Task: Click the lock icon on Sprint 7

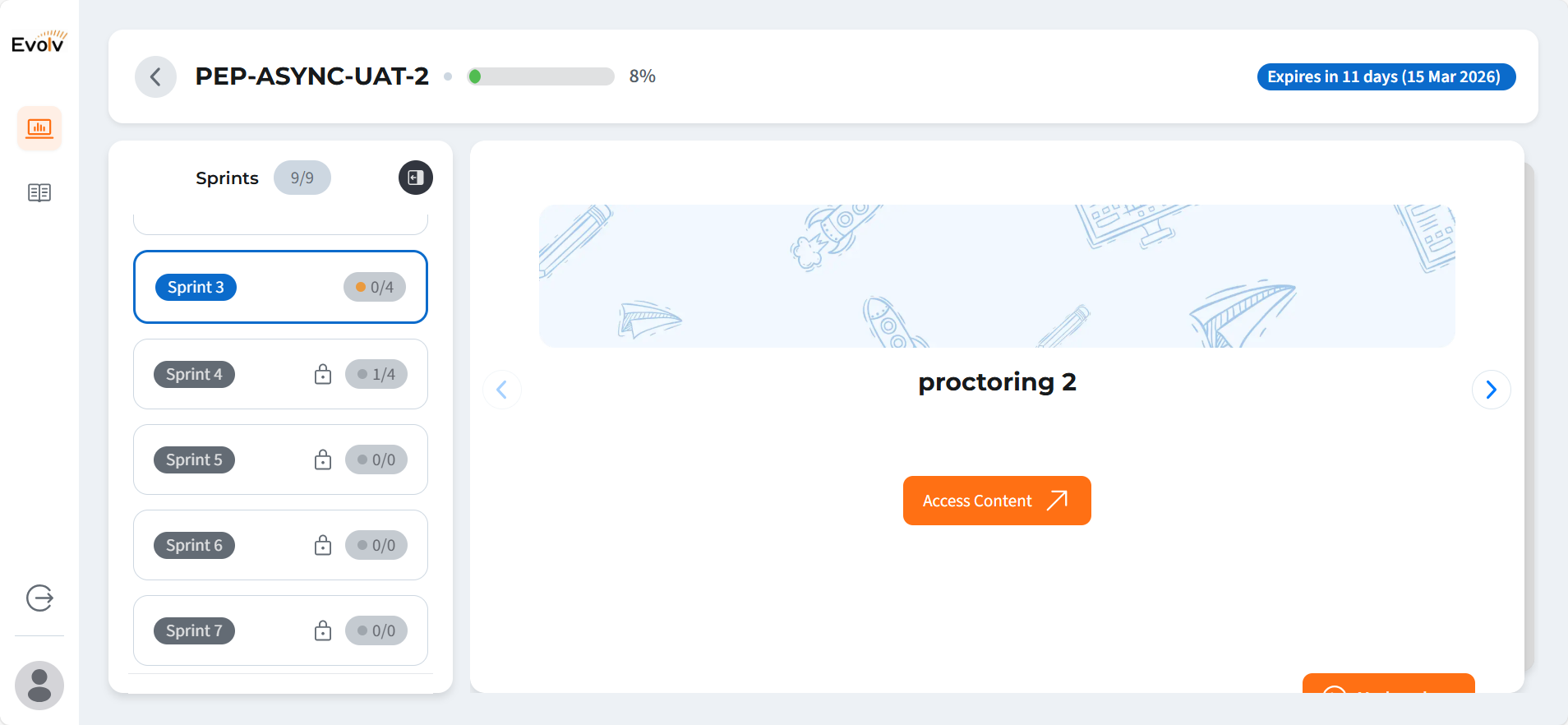Action: (323, 631)
